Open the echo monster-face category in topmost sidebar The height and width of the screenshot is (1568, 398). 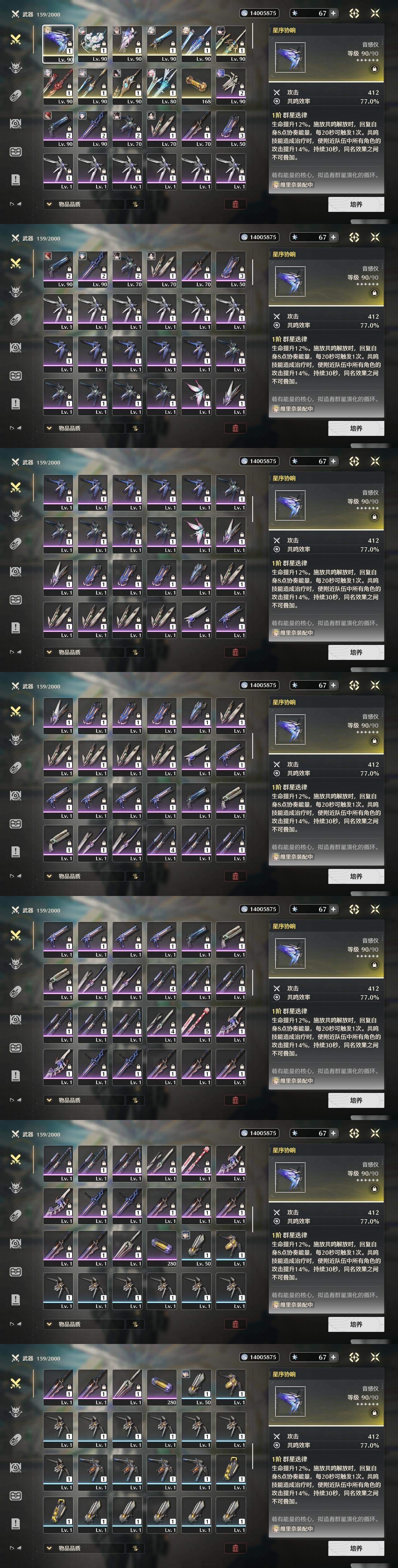(x=16, y=67)
